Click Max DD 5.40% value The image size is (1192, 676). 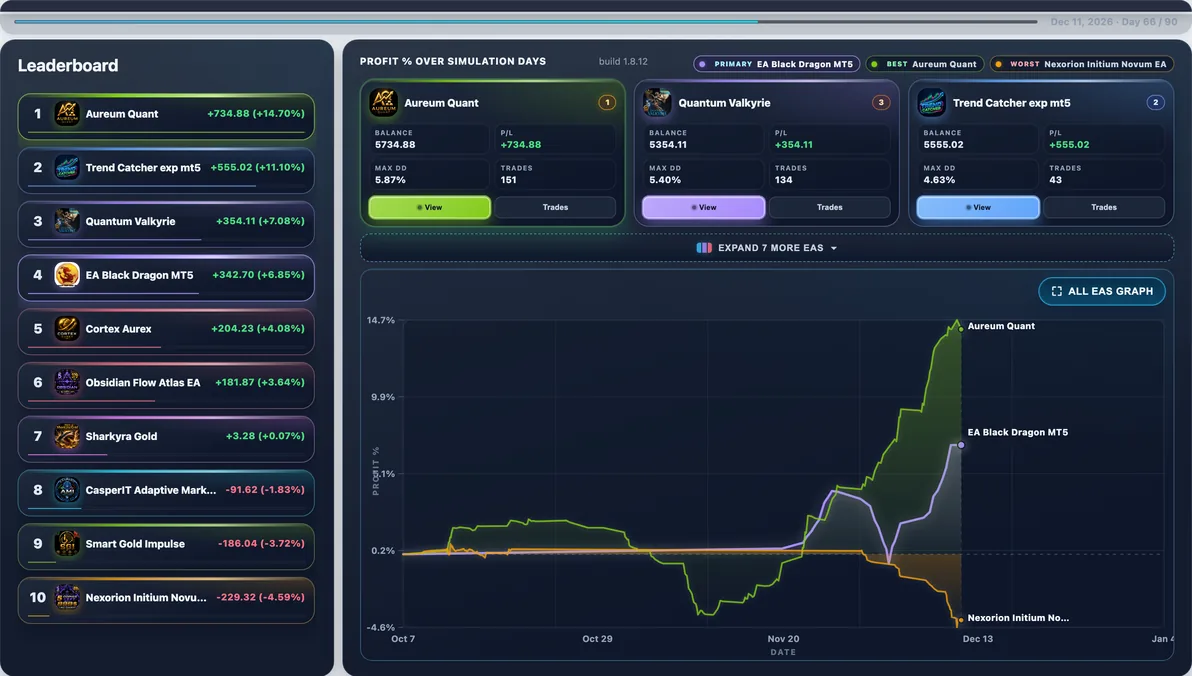(x=664, y=180)
